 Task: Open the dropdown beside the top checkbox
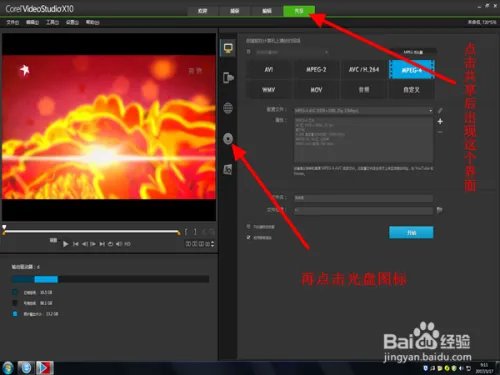point(292,52)
